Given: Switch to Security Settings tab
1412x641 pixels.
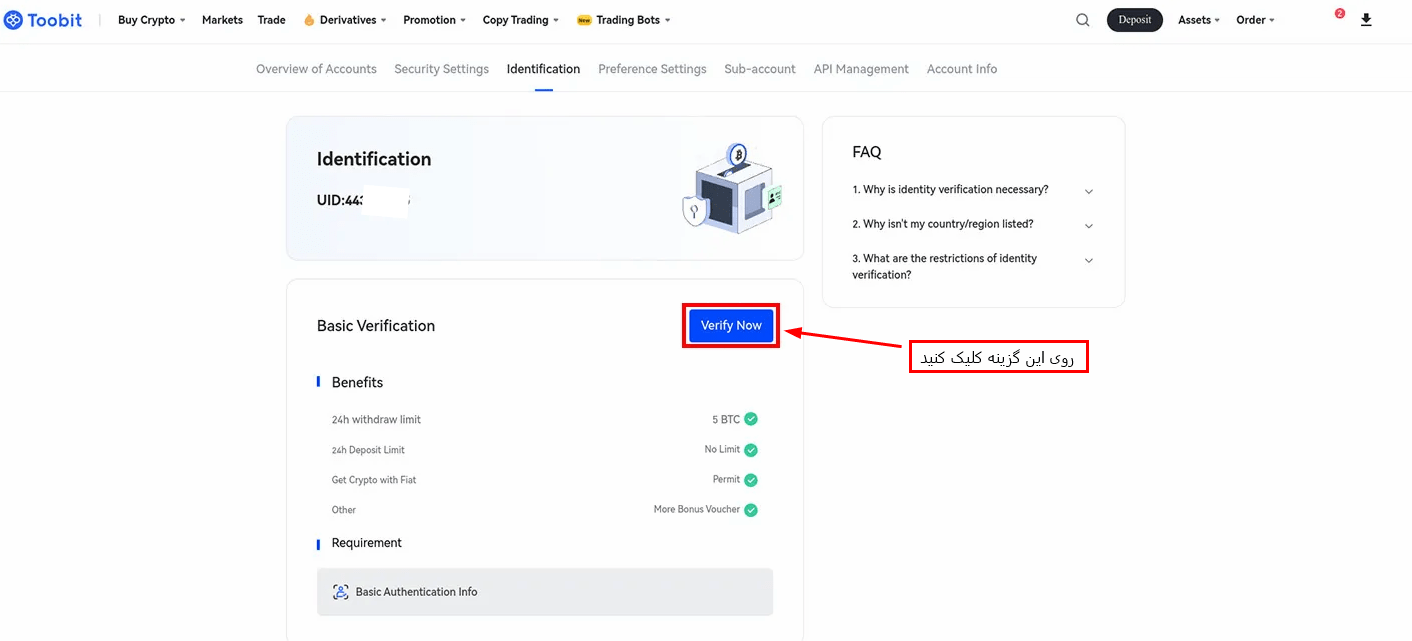Looking at the screenshot, I should (x=441, y=69).
